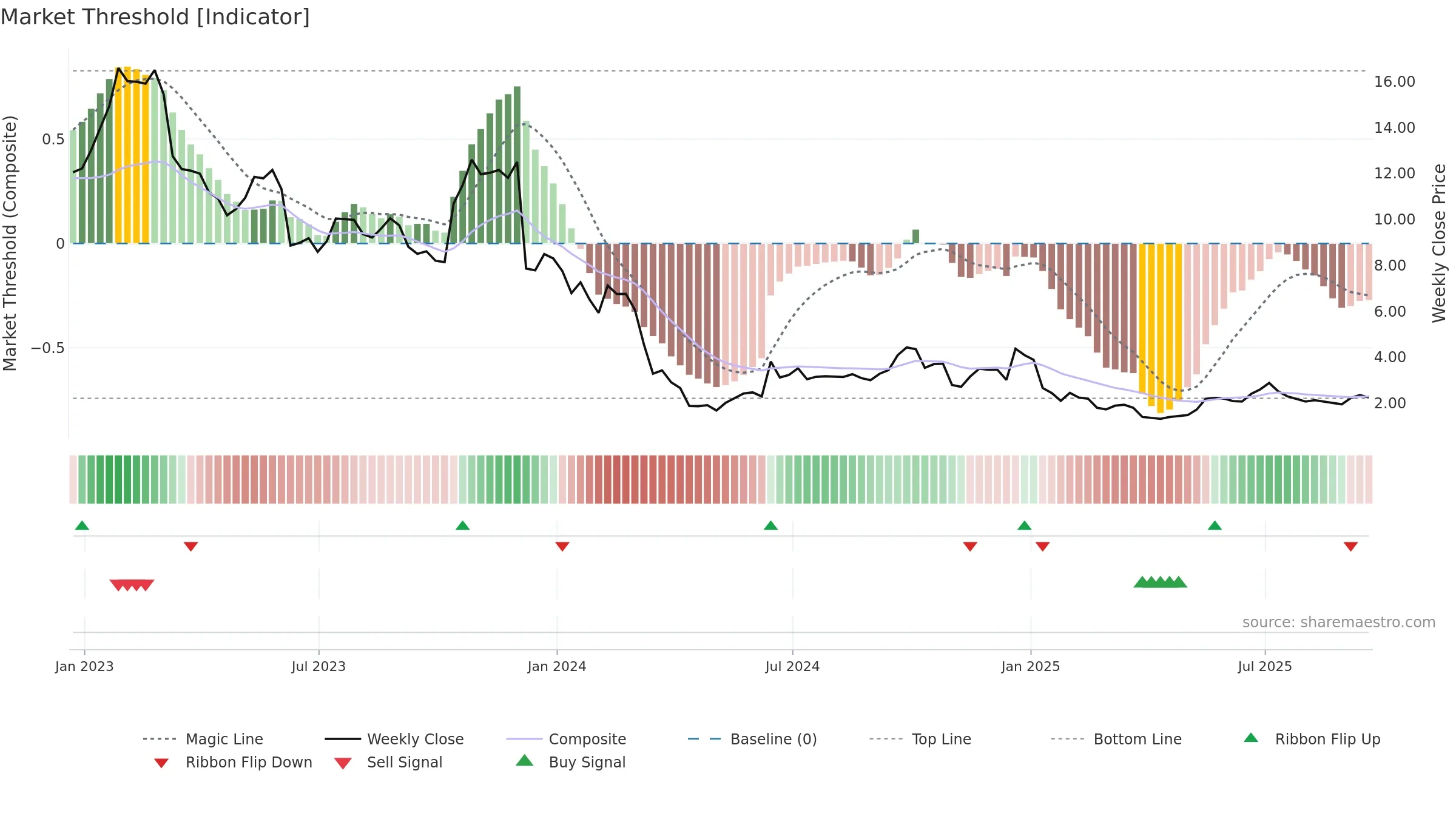Toggle the Weekly Close legend entry

[x=394, y=739]
